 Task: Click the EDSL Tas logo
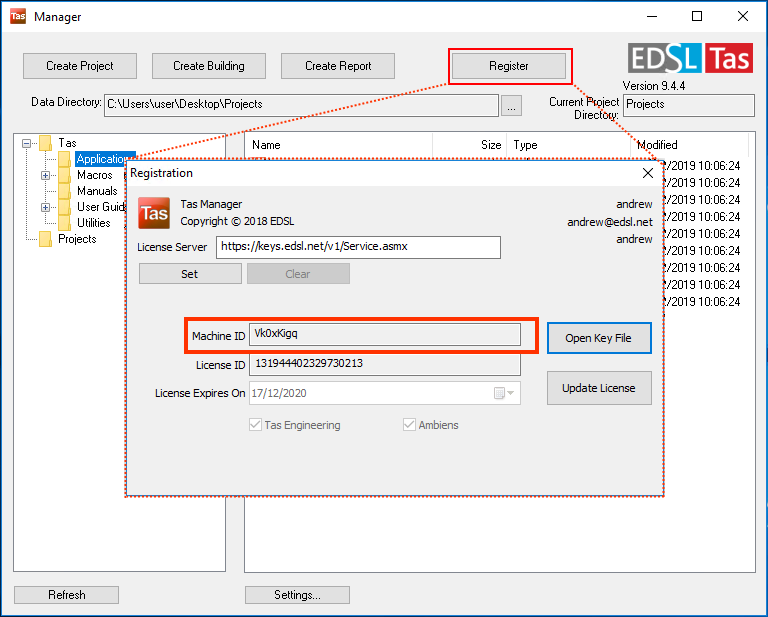(690, 58)
